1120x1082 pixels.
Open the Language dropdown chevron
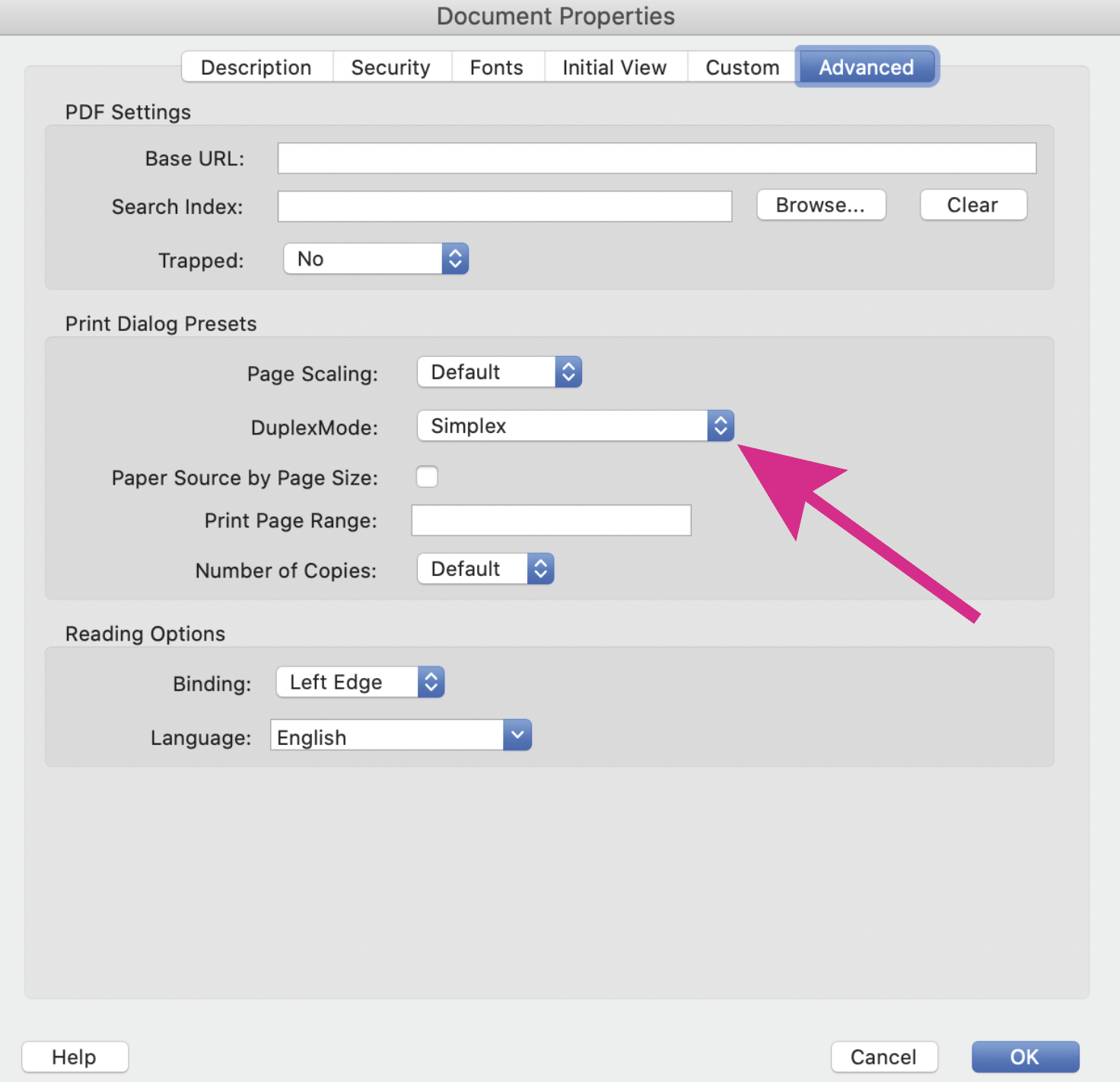click(x=517, y=735)
